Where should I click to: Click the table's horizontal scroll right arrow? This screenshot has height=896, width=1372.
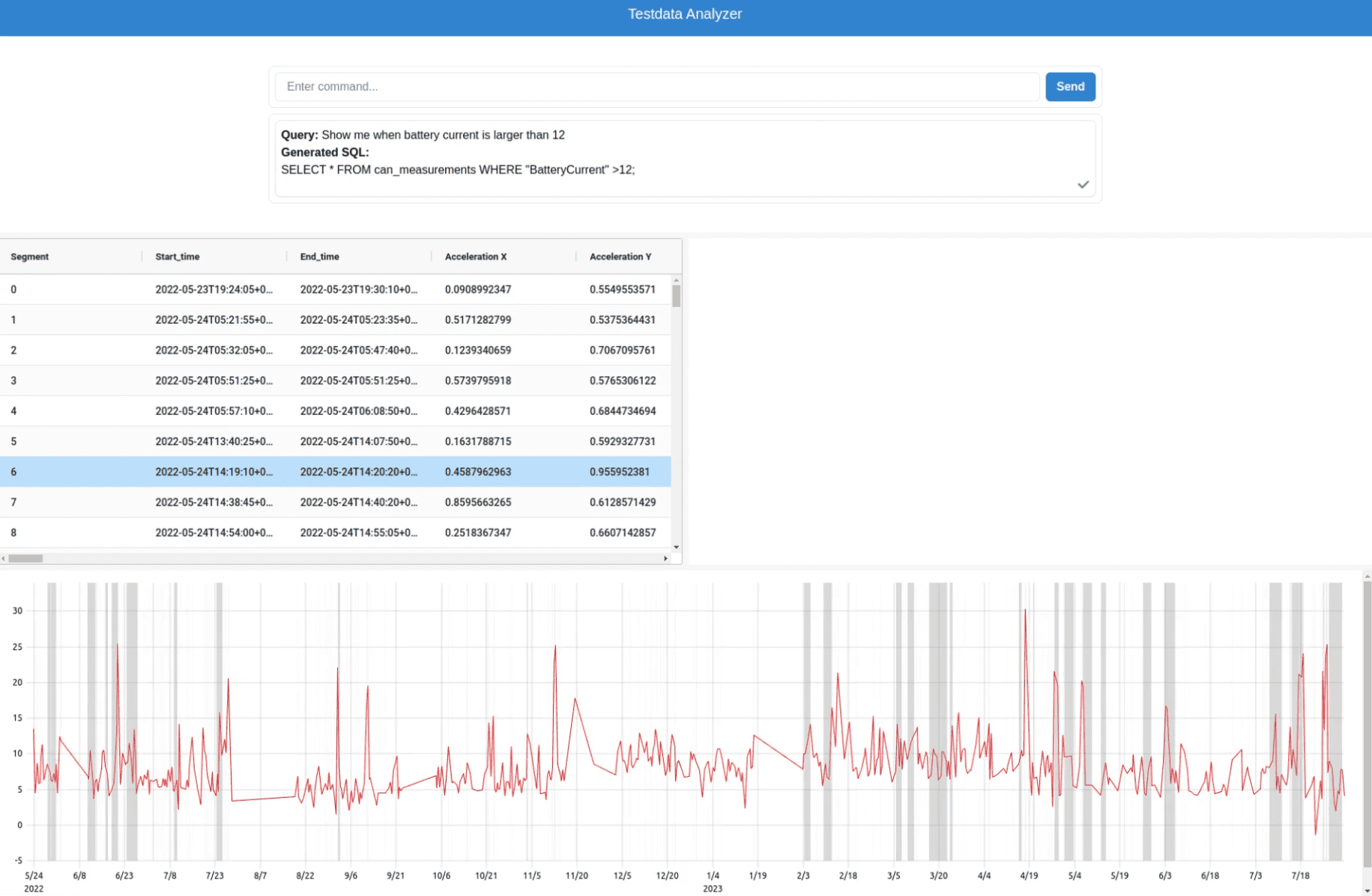(x=665, y=558)
